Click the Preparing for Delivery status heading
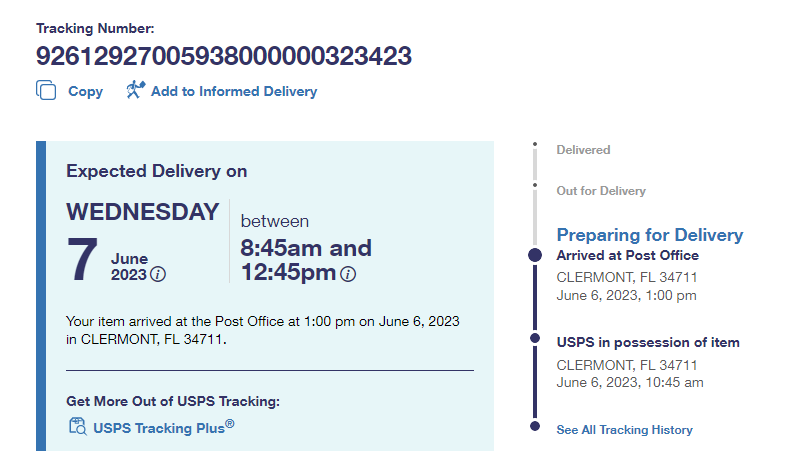This screenshot has width=789, height=451. click(x=649, y=235)
